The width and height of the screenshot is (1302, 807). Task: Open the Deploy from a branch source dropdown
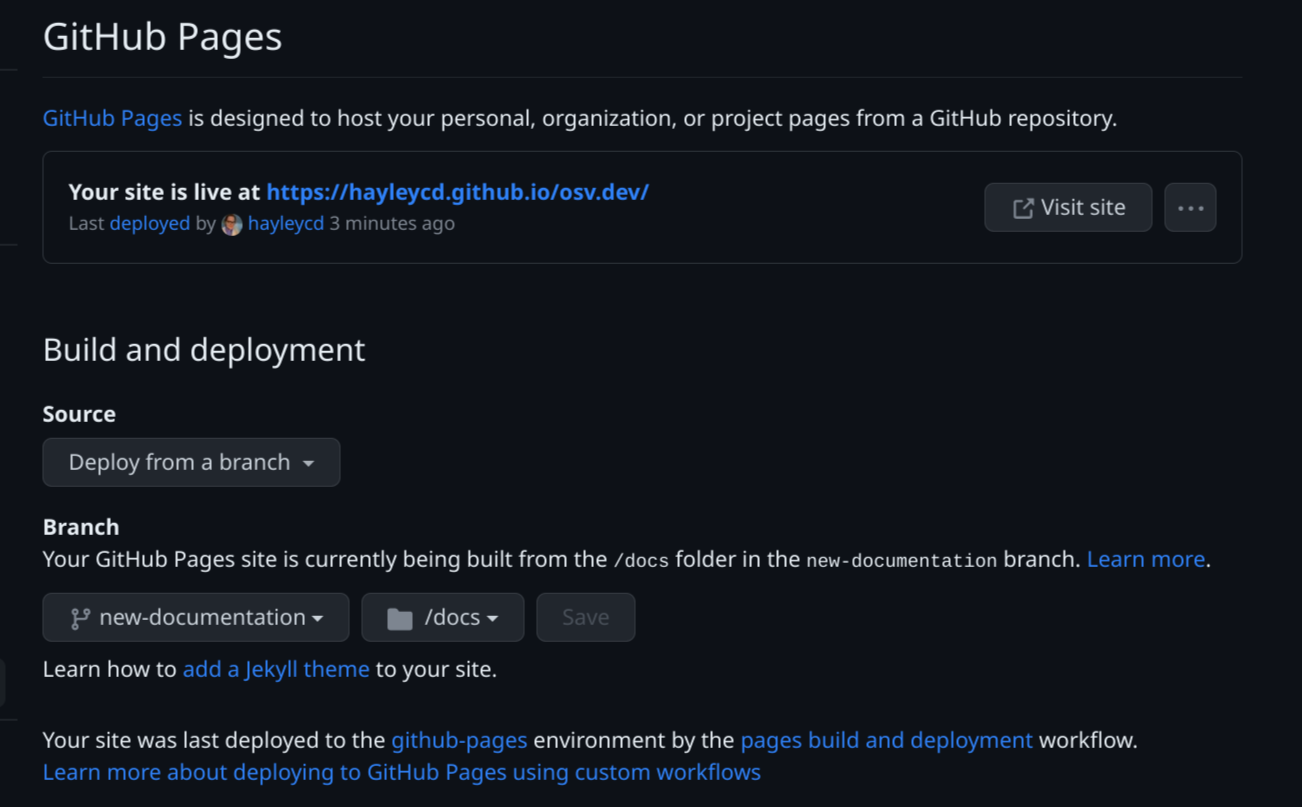[x=191, y=462]
